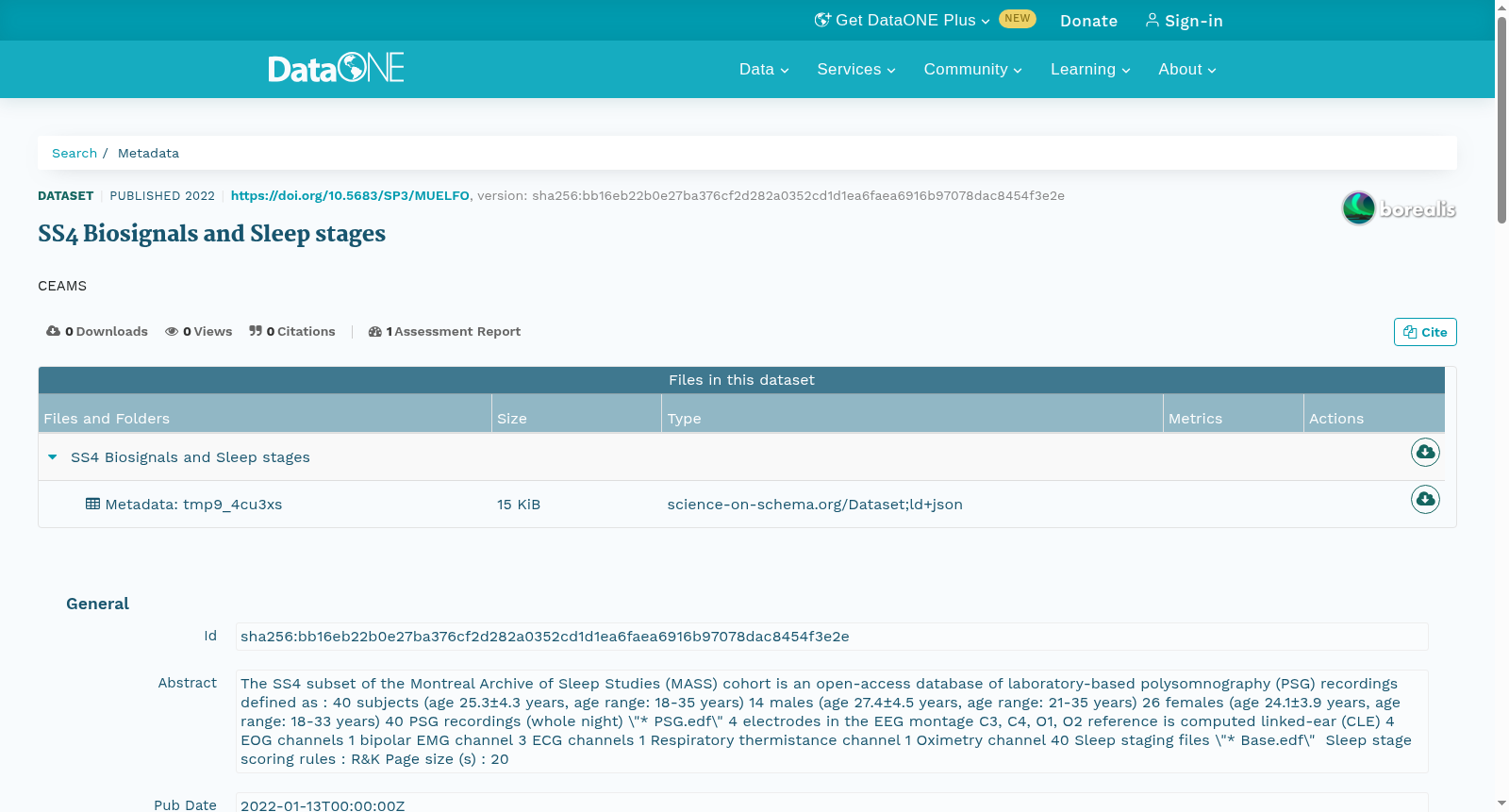The width and height of the screenshot is (1509, 812).
Task: Click the Files and Folders column header
Action: pyautogui.click(x=265, y=413)
